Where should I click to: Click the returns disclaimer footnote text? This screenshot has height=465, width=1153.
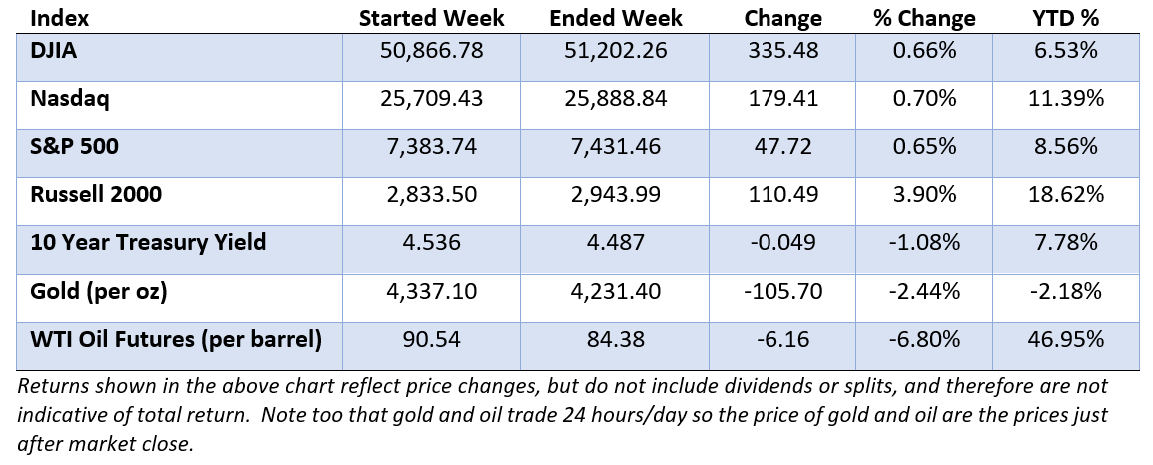click(563, 415)
